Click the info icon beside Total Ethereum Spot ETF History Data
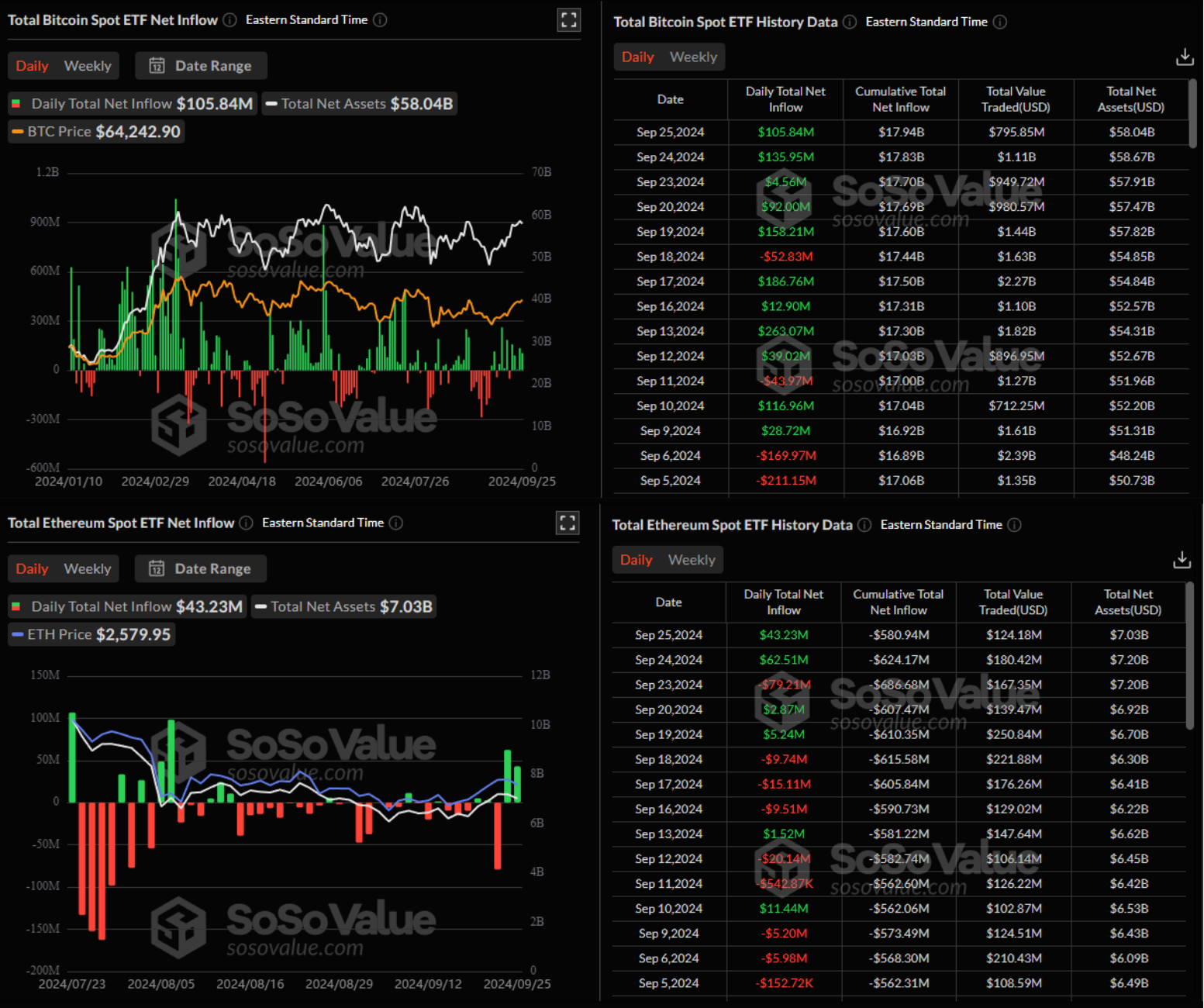 [864, 525]
